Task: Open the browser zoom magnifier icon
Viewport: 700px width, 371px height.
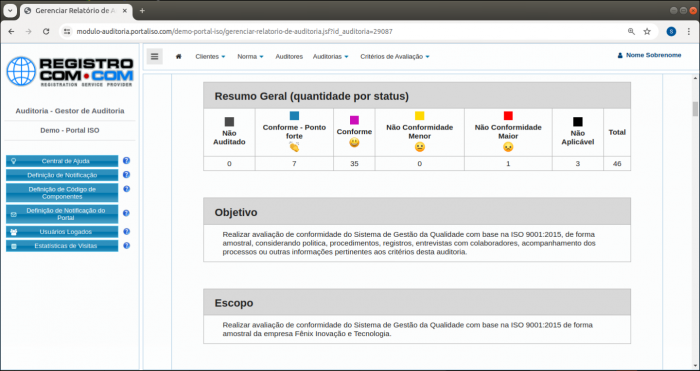Action: pyautogui.click(x=631, y=32)
